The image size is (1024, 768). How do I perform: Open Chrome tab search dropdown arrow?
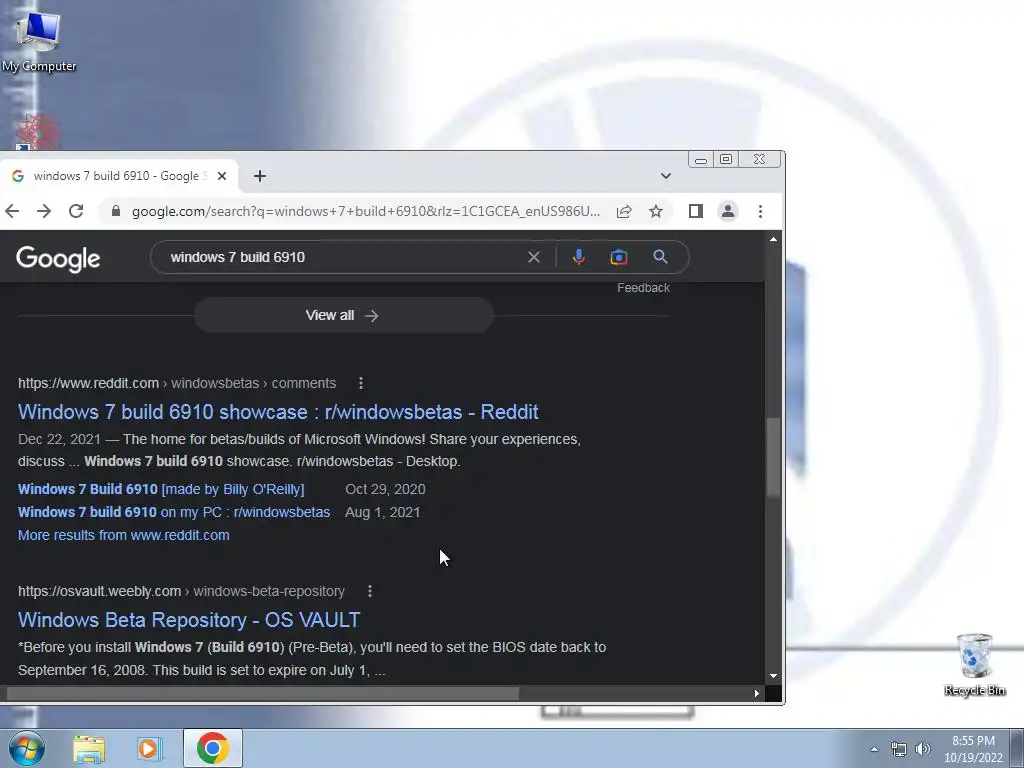(x=665, y=176)
